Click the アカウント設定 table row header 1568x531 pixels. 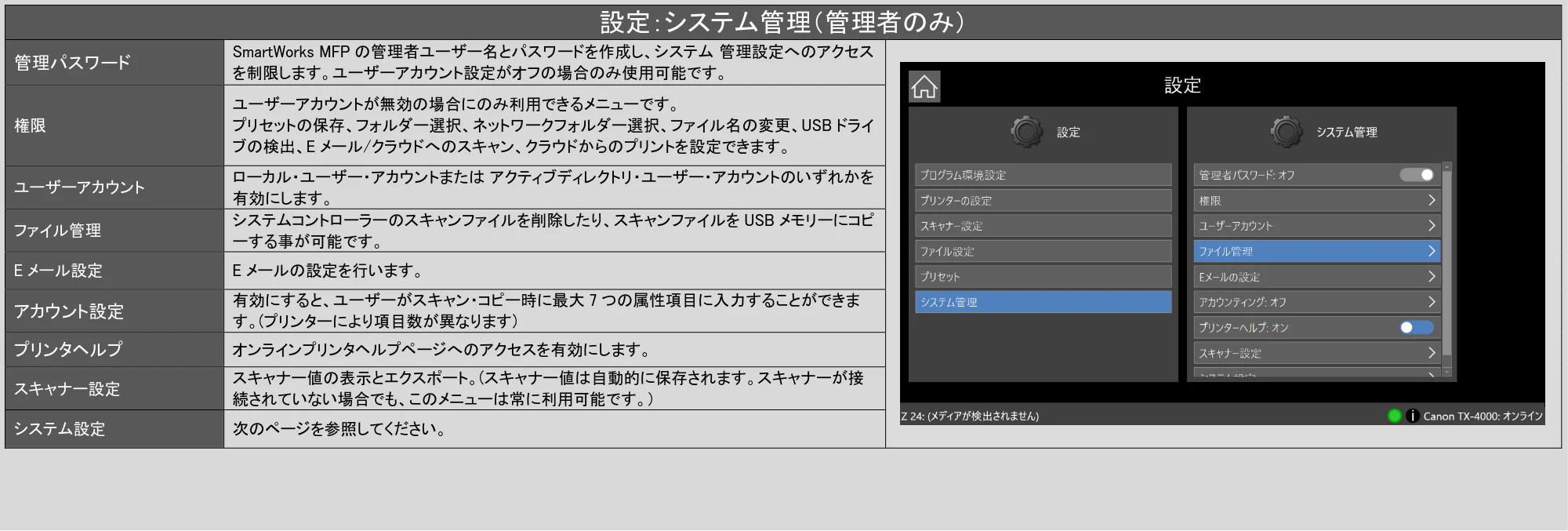click(x=114, y=311)
